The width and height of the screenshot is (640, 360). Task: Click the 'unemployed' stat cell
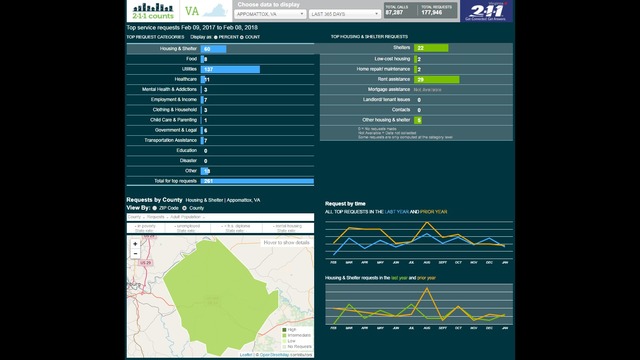(x=187, y=228)
